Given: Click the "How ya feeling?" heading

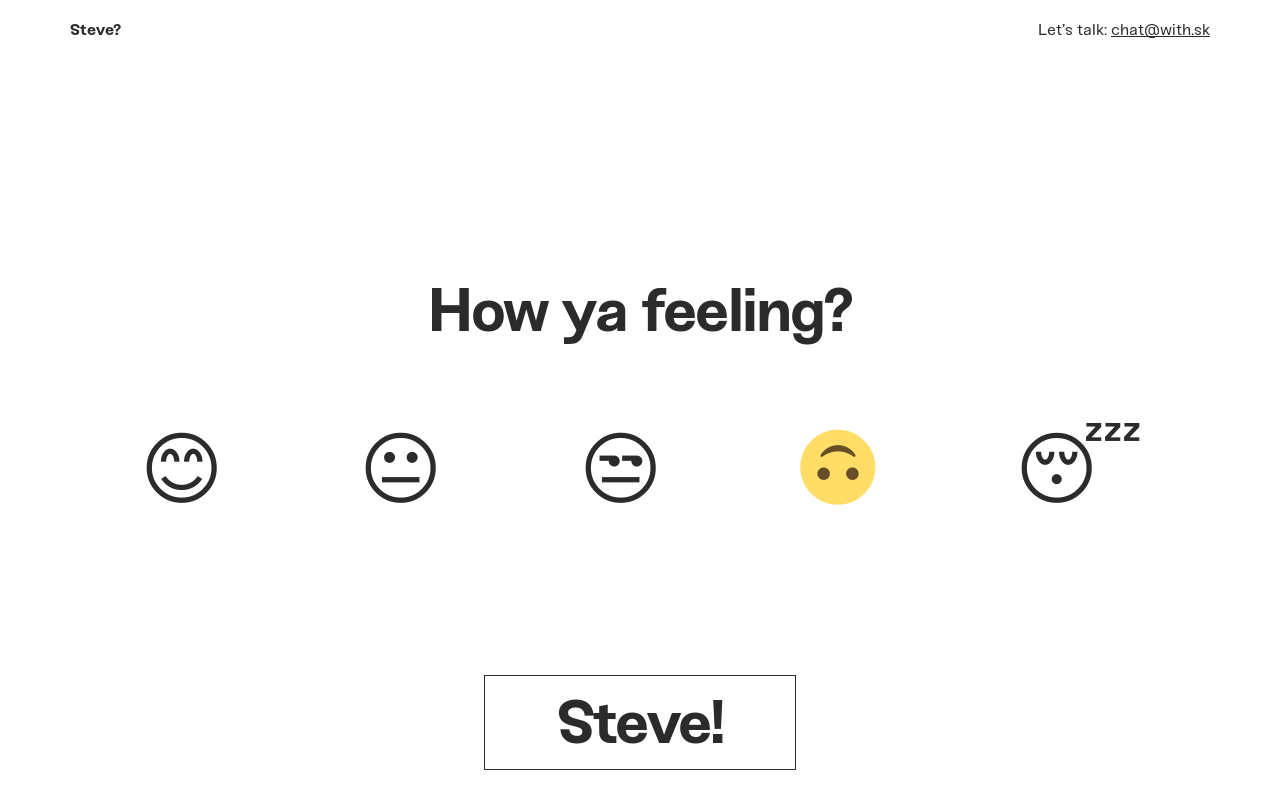Looking at the screenshot, I should (640, 310).
